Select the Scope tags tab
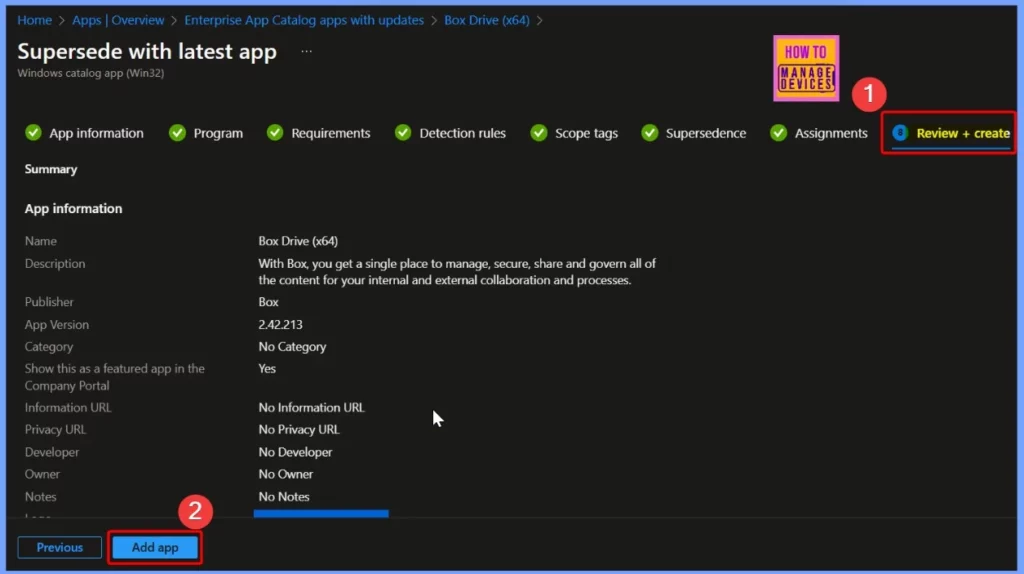 pyautogui.click(x=574, y=133)
